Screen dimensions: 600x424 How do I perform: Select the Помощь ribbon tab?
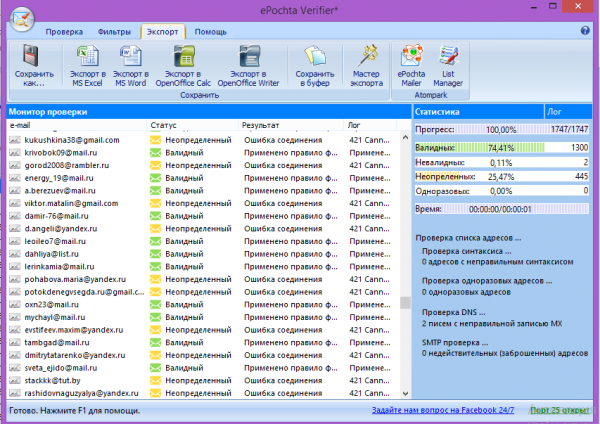pyautogui.click(x=210, y=32)
